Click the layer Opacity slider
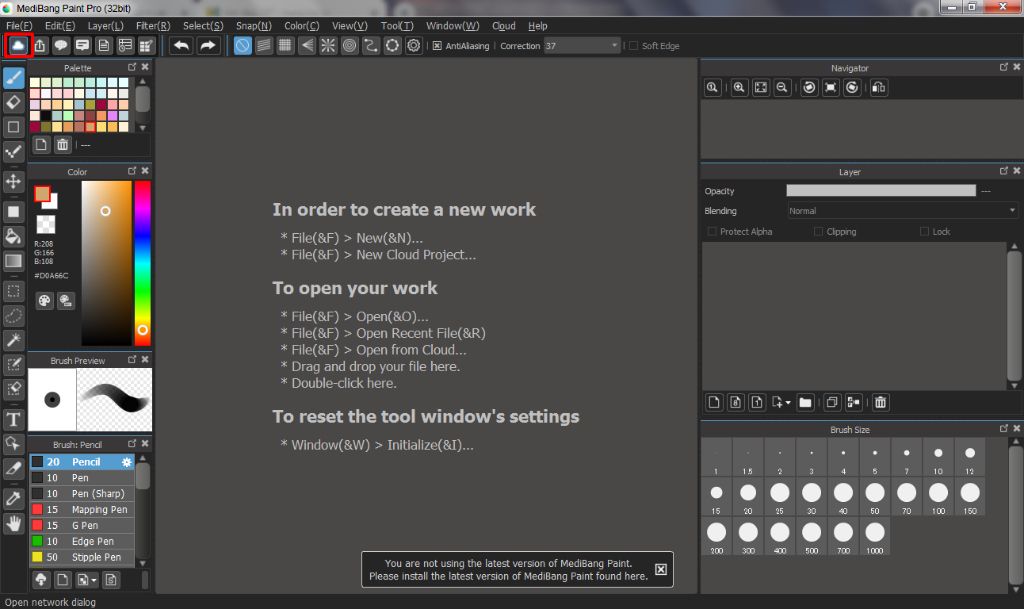The image size is (1024, 609). pyautogui.click(x=880, y=191)
